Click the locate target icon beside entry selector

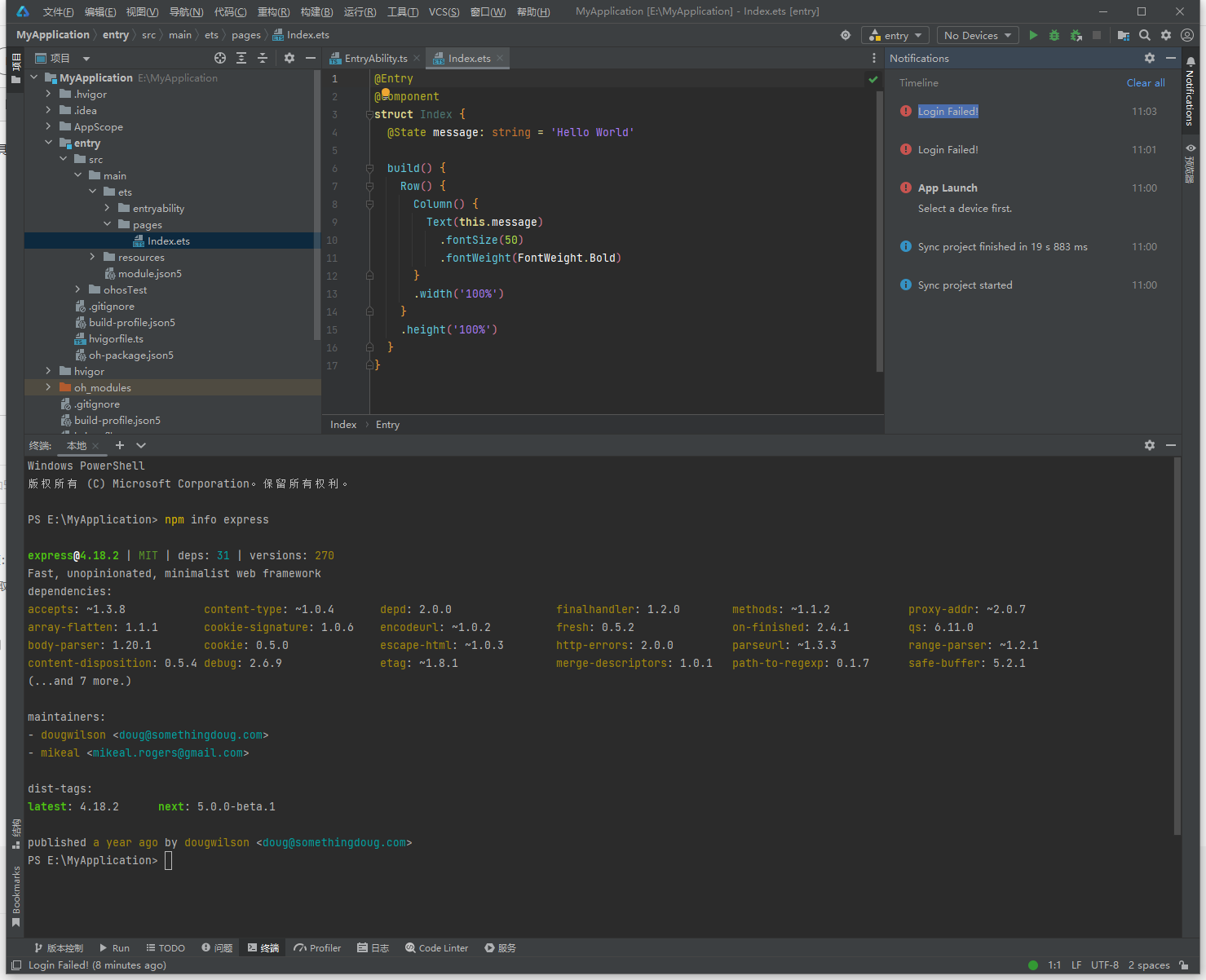(846, 35)
